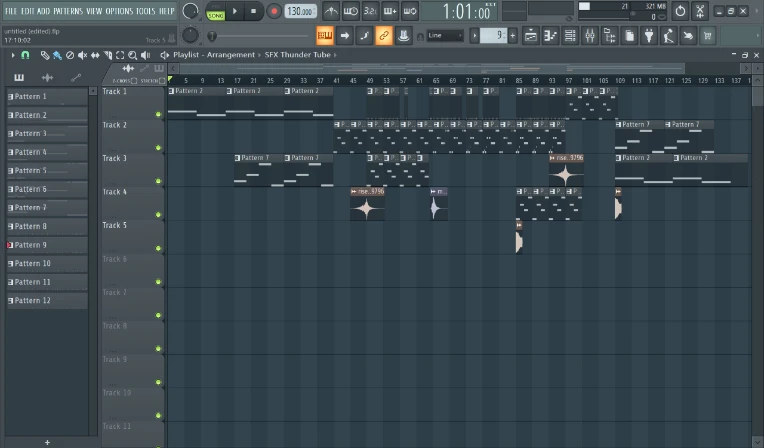
Task: Open the project picker pages icon
Action: coord(629,36)
